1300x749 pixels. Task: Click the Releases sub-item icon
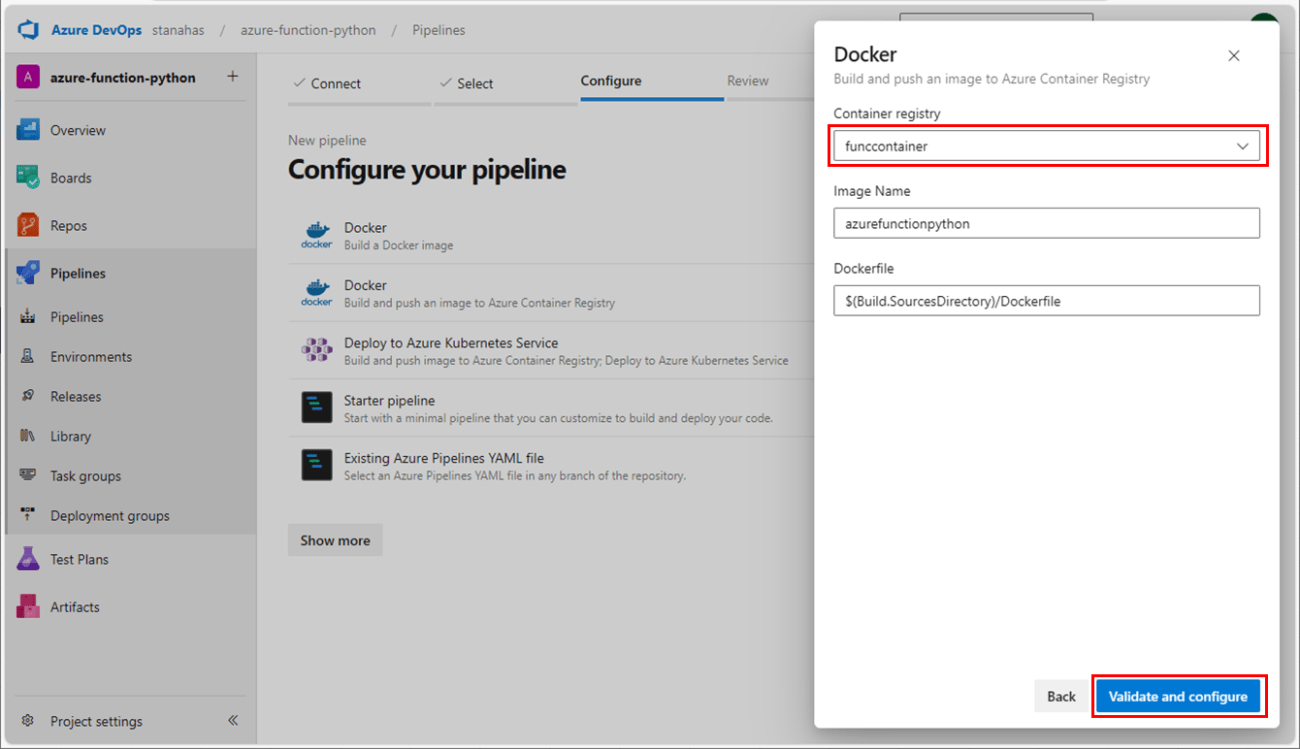[28, 397]
